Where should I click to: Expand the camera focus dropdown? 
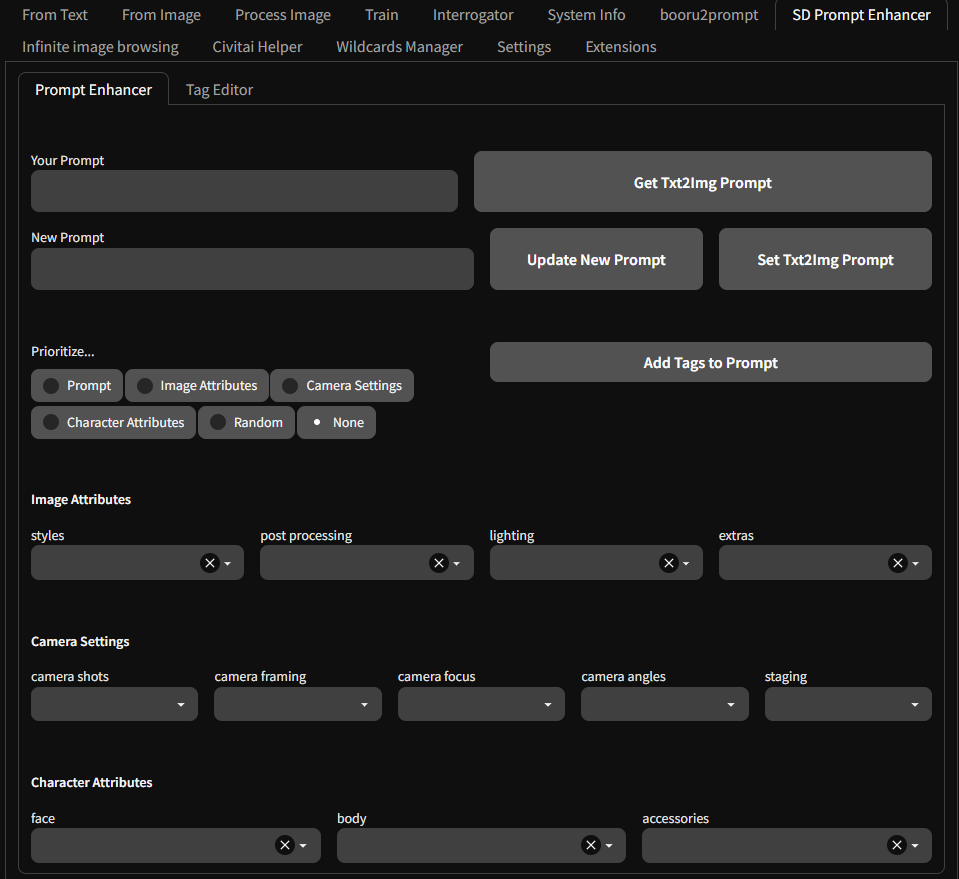481,704
